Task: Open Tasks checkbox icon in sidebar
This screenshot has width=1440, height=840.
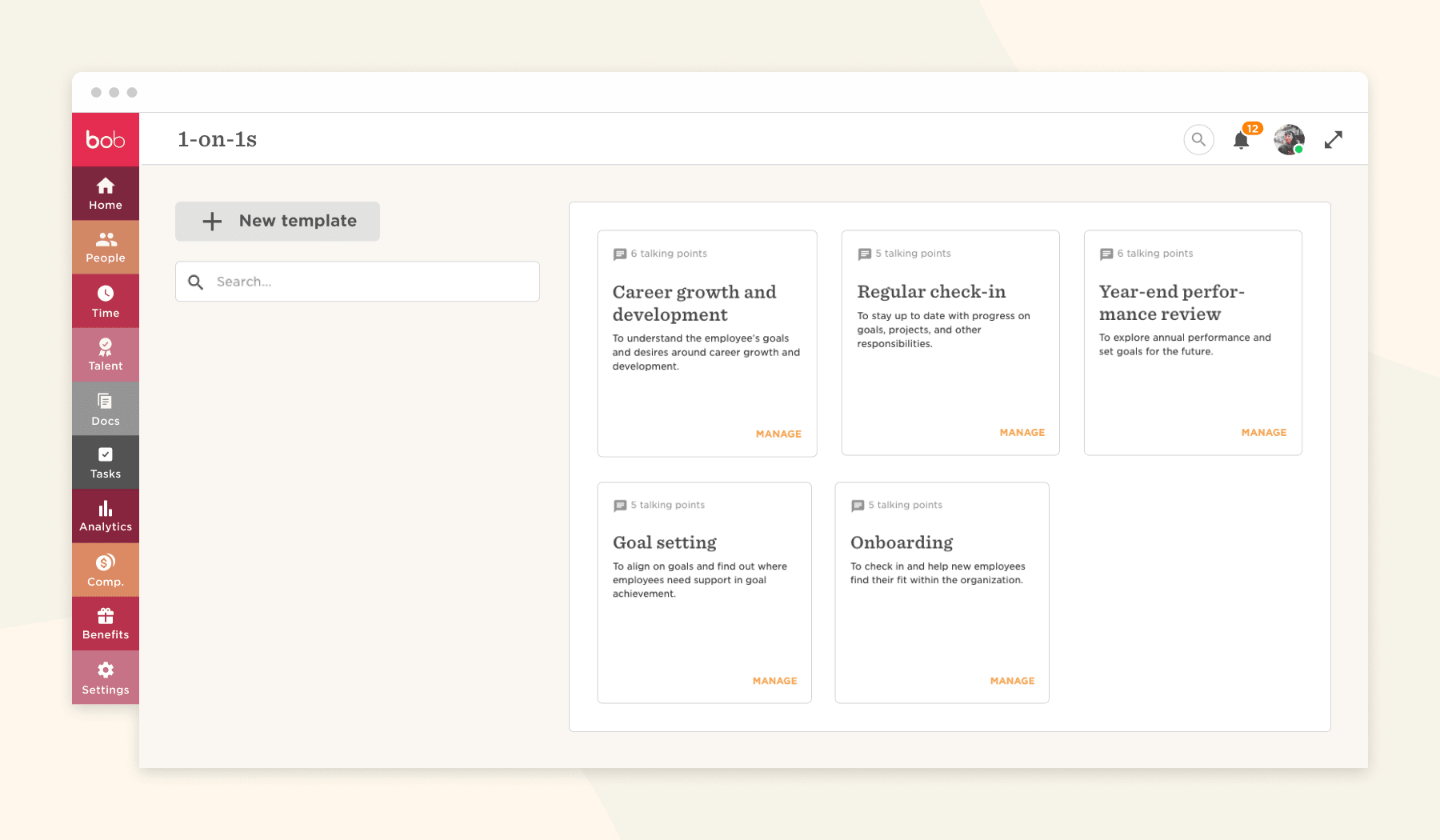Action: [106, 462]
